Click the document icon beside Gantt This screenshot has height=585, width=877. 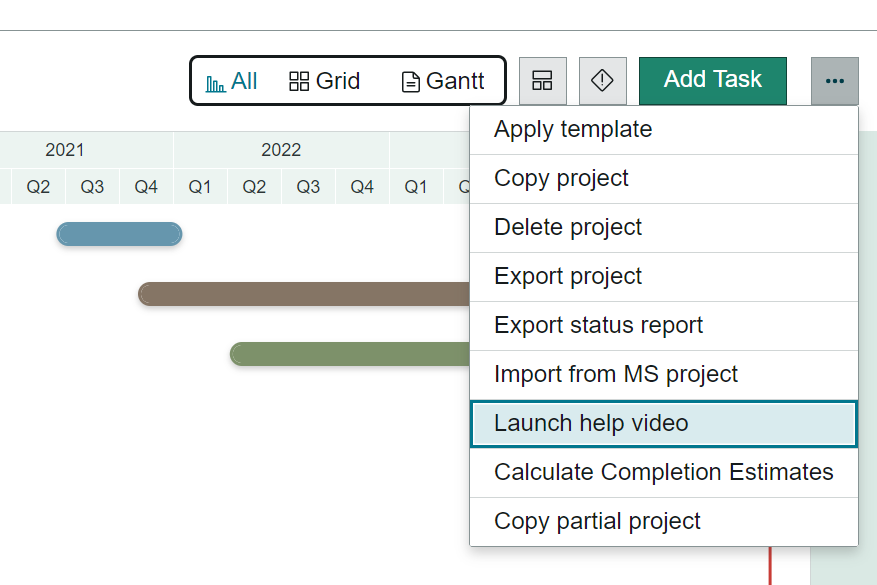pyautogui.click(x=411, y=81)
